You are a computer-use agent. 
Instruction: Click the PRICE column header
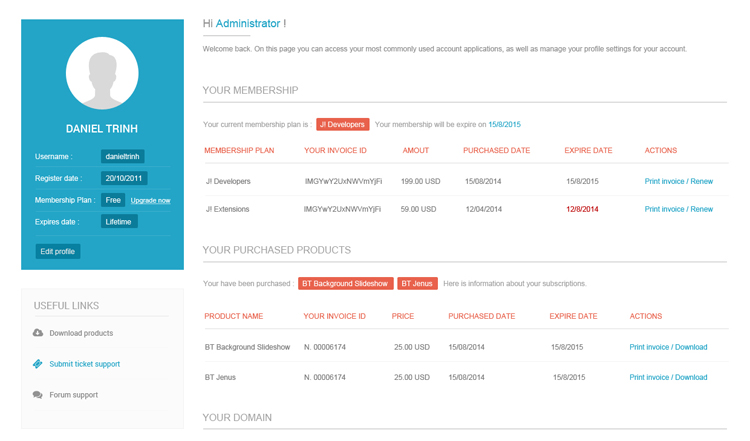coord(403,316)
